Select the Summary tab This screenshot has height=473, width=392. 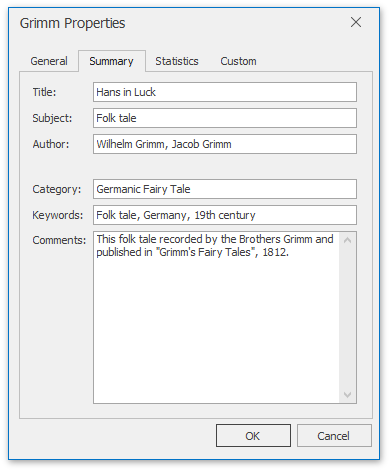tap(112, 61)
